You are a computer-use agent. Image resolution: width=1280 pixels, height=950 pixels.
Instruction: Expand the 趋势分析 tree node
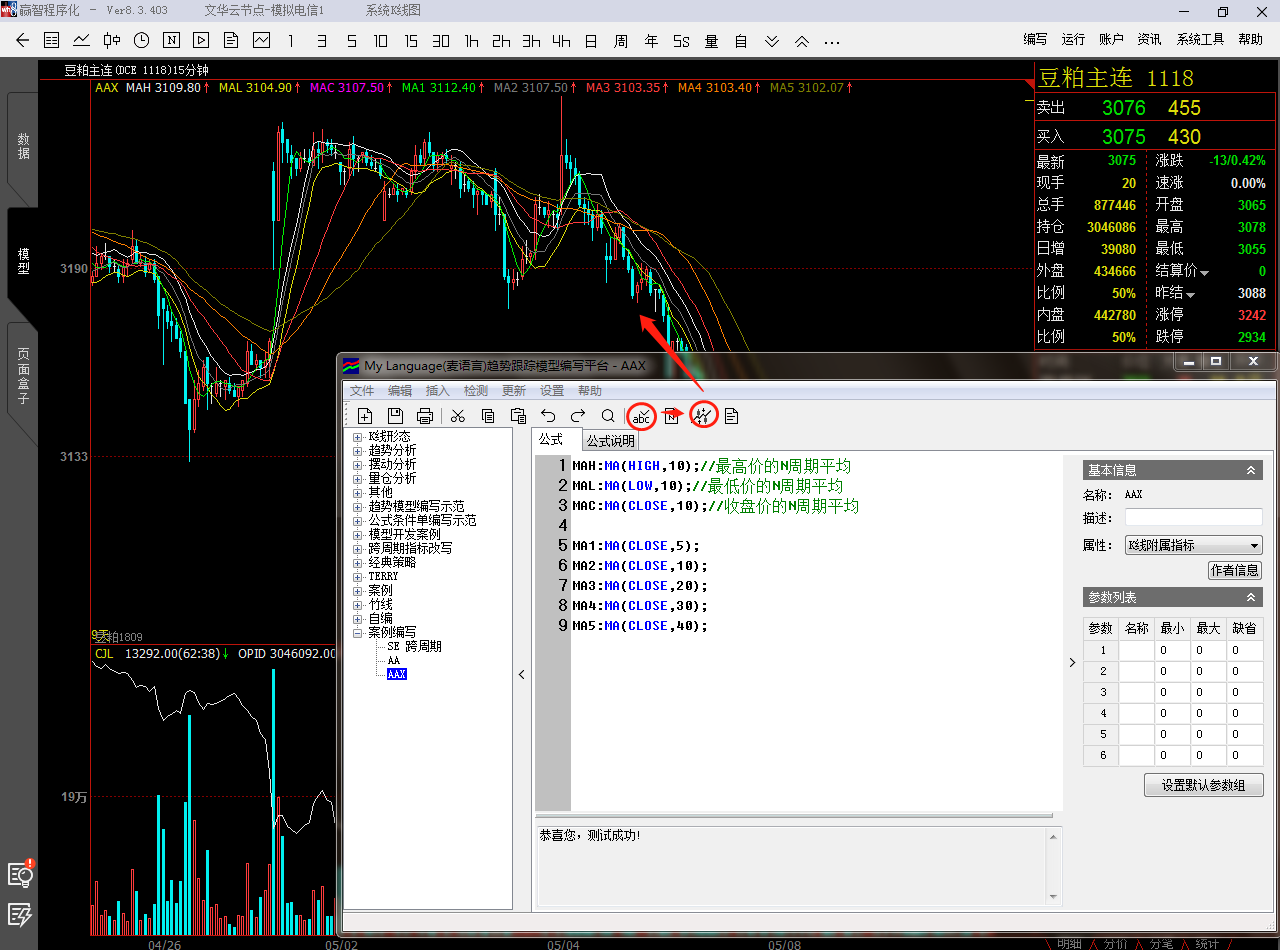(x=358, y=451)
